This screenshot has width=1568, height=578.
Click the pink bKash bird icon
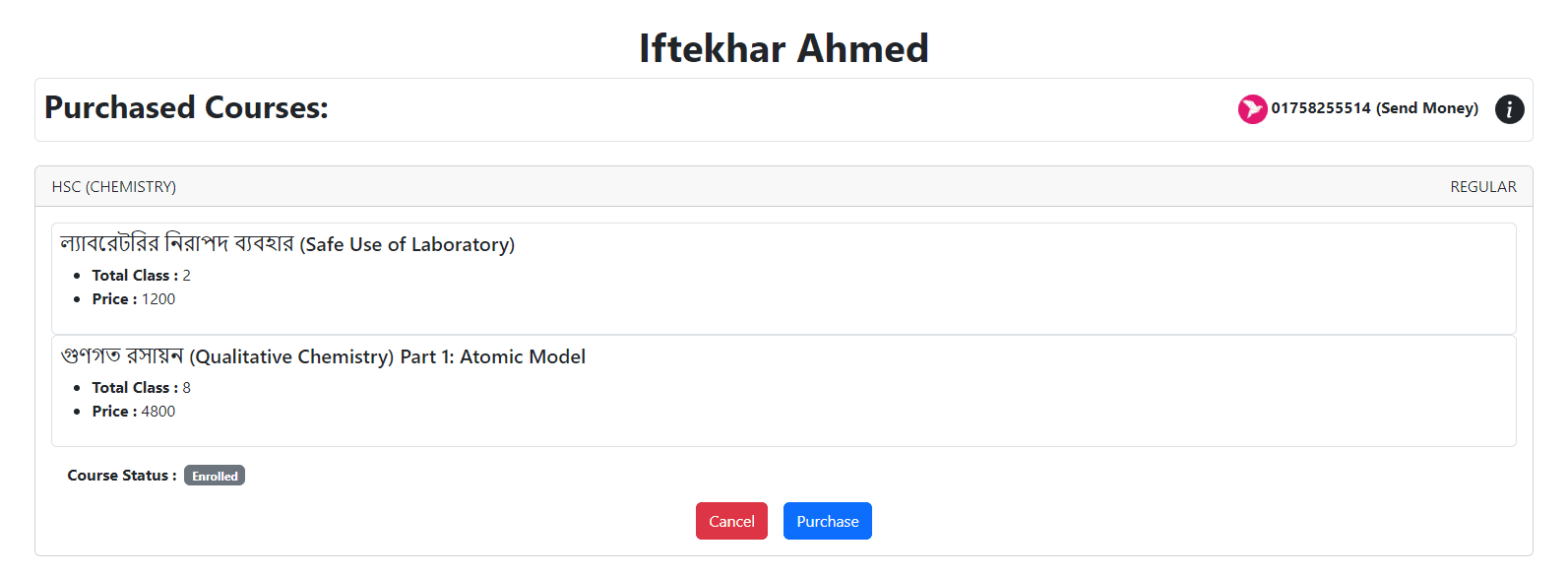pos(1252,108)
